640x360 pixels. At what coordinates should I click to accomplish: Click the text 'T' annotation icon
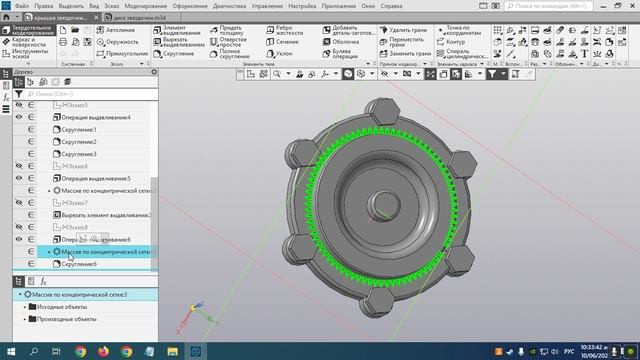click(584, 53)
